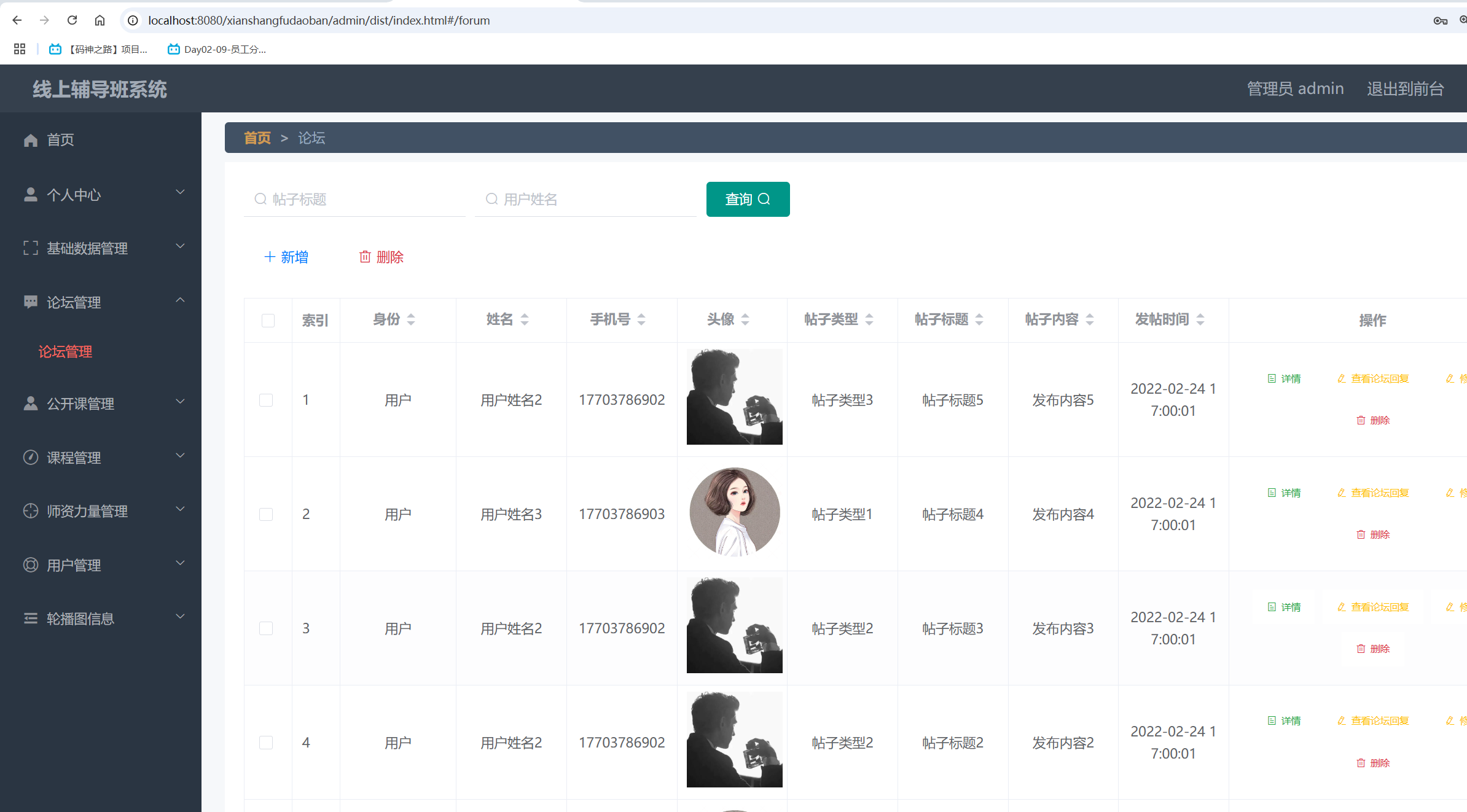Open browser home page icon

click(100, 20)
